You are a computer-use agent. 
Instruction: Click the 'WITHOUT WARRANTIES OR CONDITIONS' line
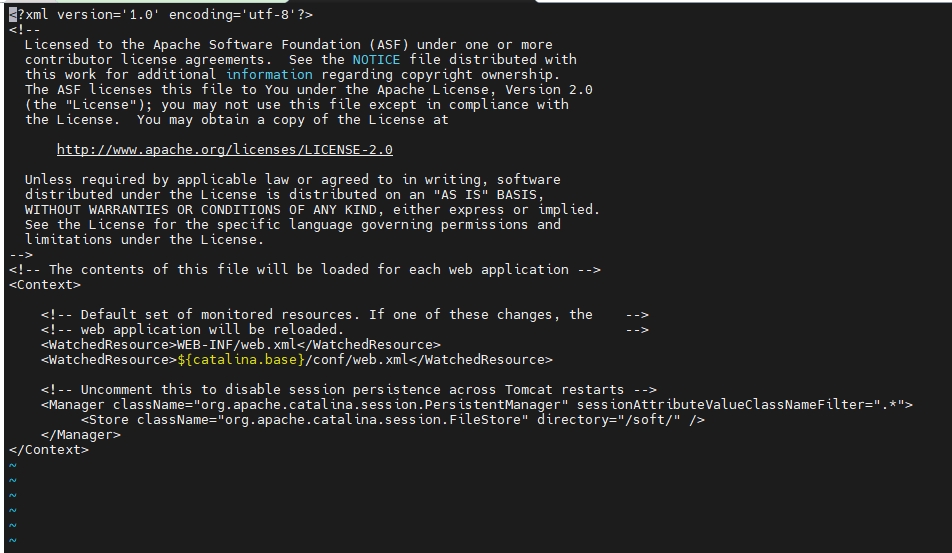[312, 209]
